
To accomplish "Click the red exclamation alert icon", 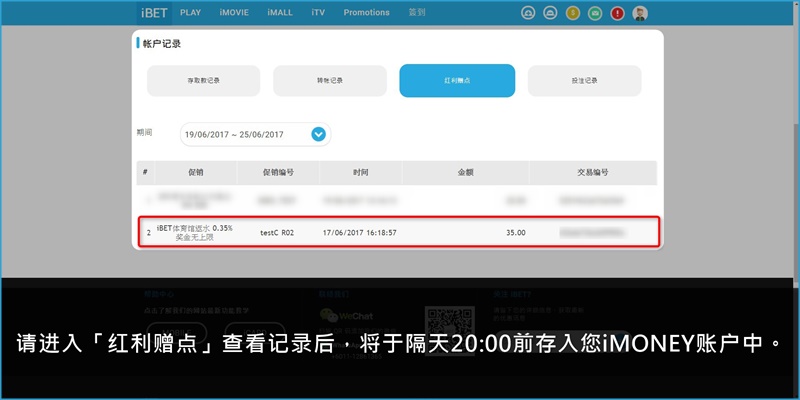I will point(617,13).
